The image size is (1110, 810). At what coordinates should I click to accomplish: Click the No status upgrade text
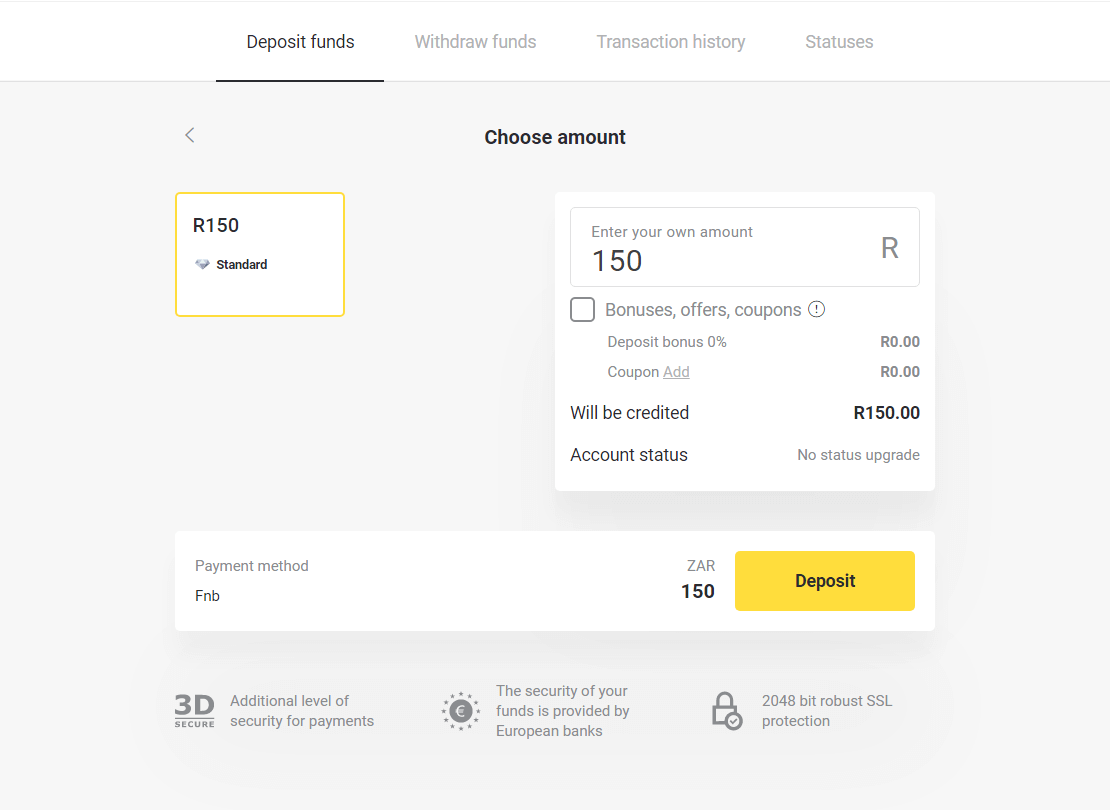pos(858,455)
